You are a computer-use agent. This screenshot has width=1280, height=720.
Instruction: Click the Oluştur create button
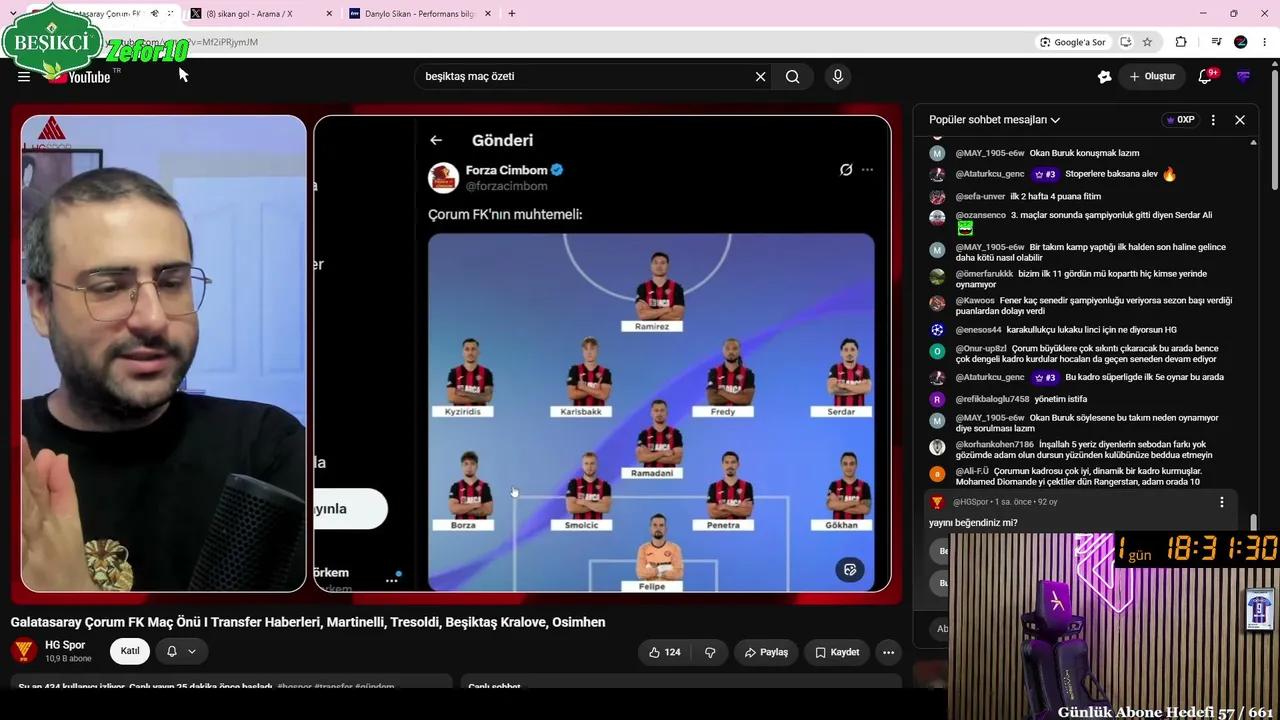[x=1152, y=77]
